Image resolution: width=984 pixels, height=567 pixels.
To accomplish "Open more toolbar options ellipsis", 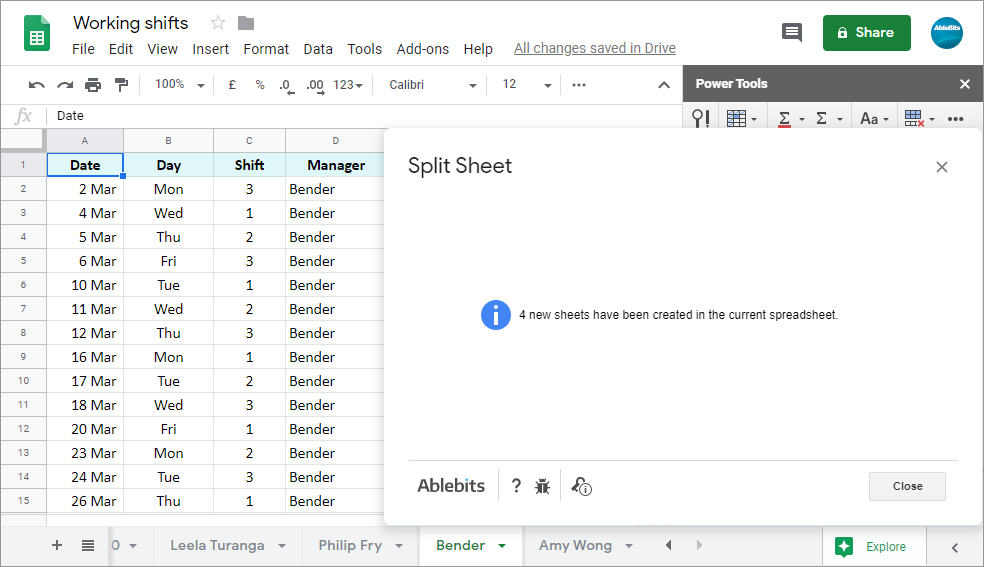I will coord(579,85).
